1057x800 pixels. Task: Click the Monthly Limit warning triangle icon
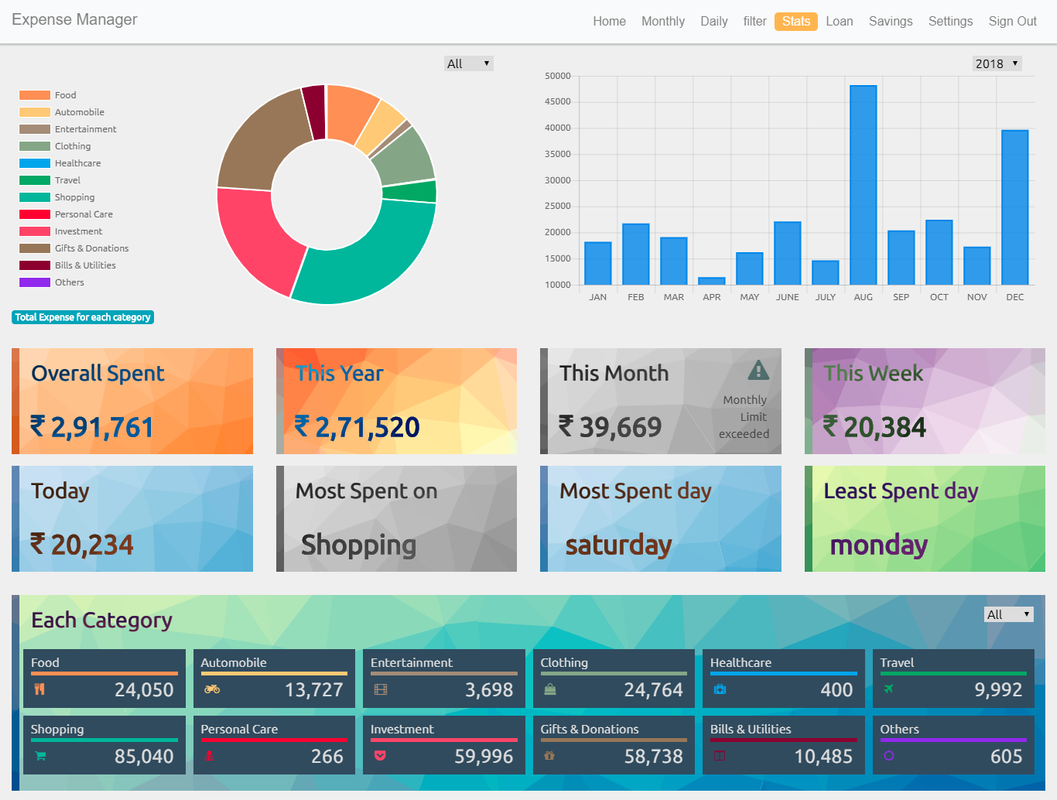coord(758,370)
